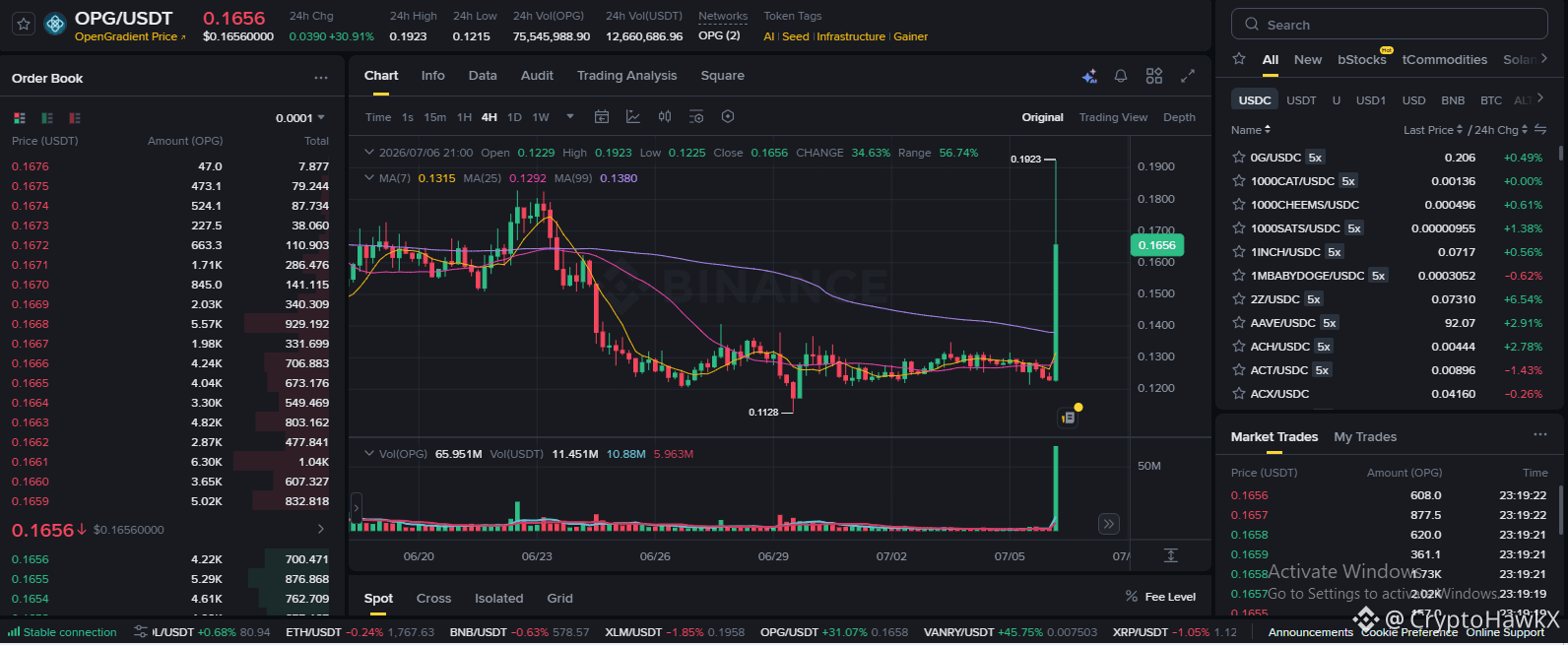Change candlestick chart style icon

(x=665, y=117)
